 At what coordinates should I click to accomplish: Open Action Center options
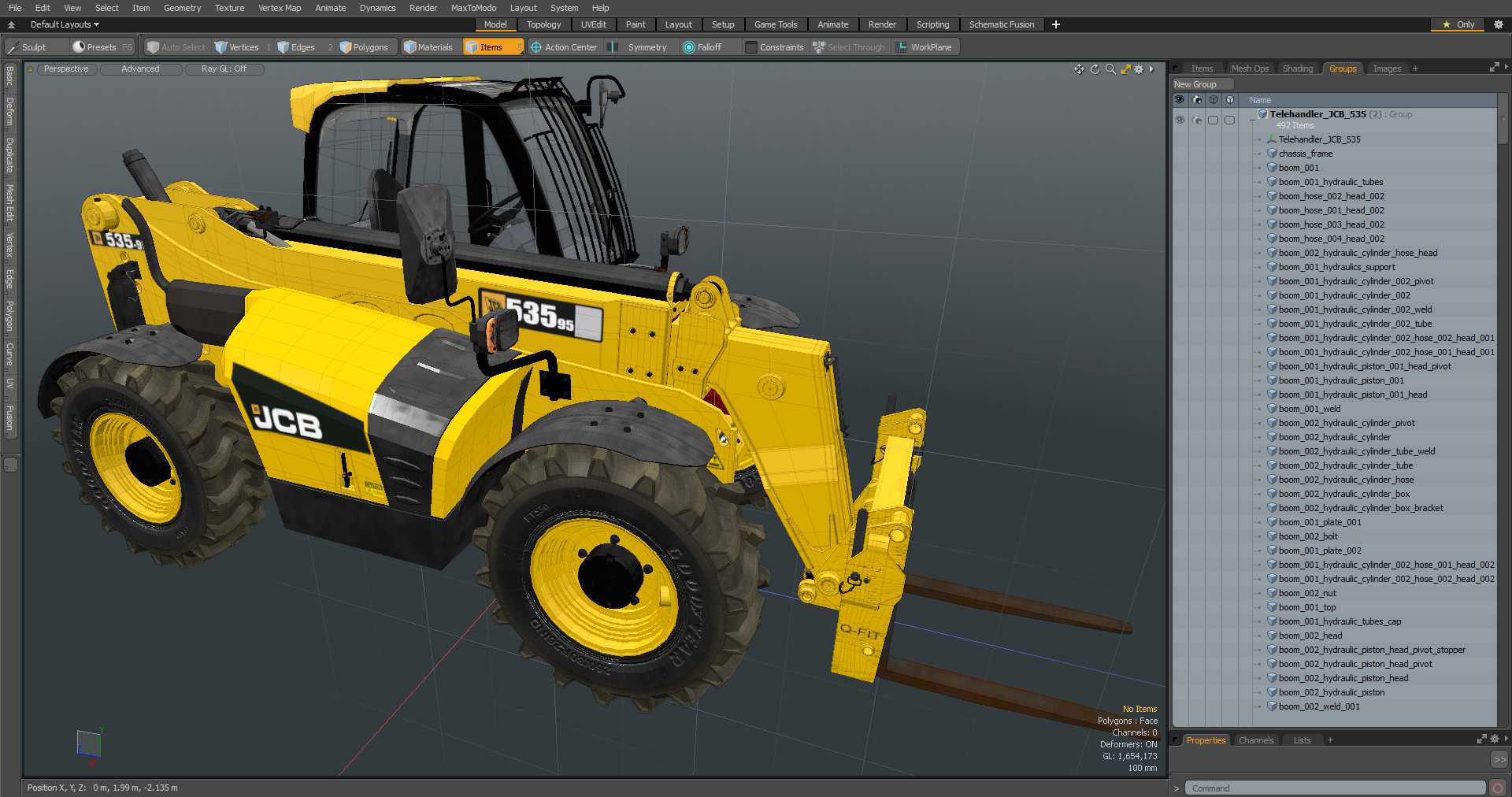(565, 47)
